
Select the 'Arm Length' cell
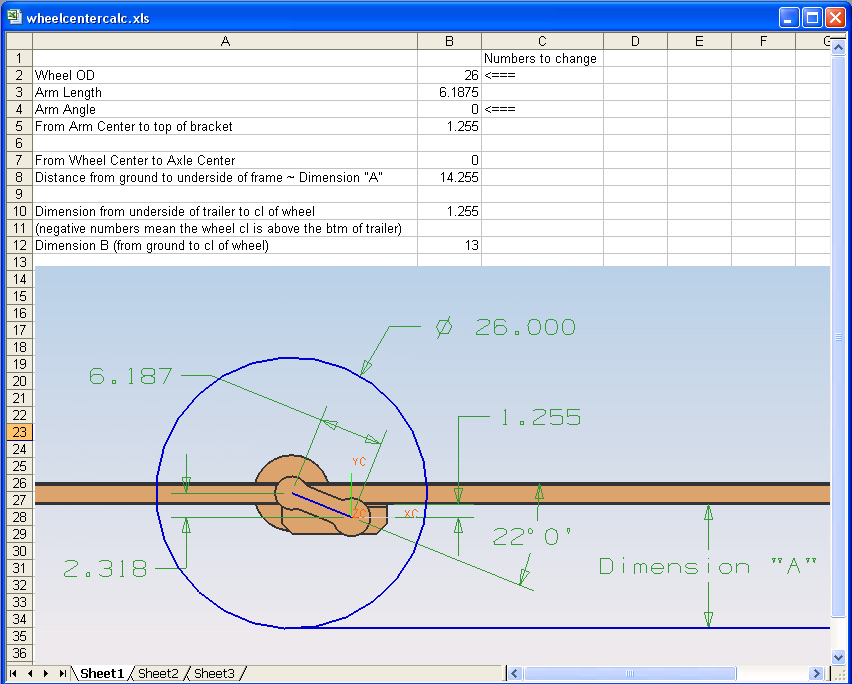(x=225, y=92)
